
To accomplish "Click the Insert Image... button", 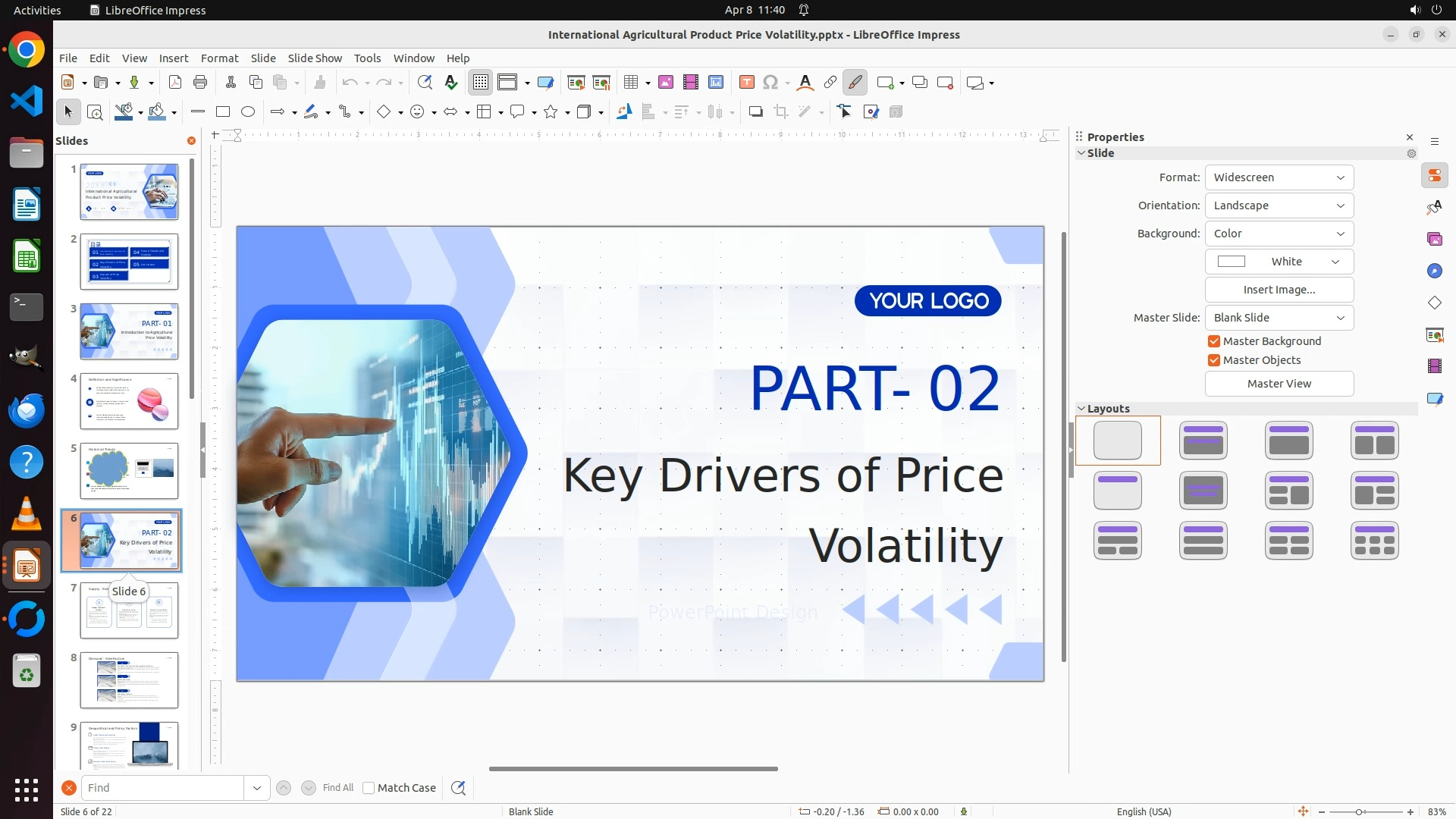I will [1279, 290].
